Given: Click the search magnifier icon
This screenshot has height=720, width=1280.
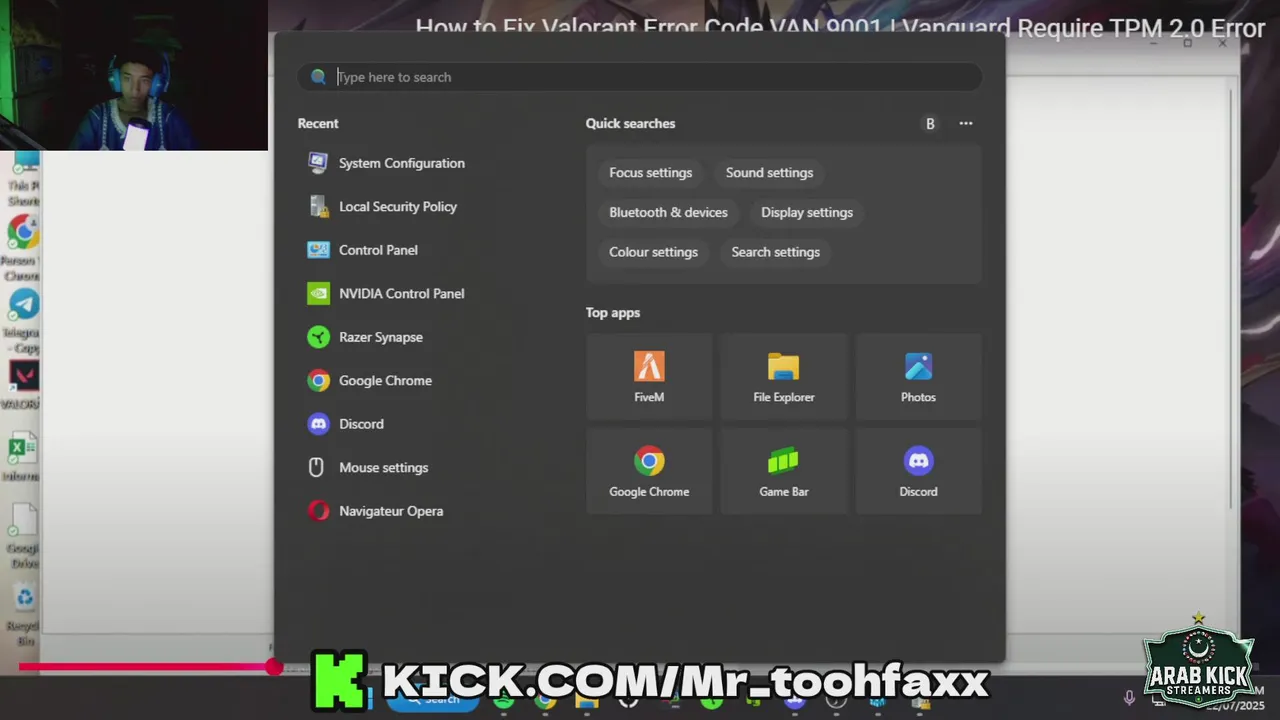Looking at the screenshot, I should coord(318,77).
